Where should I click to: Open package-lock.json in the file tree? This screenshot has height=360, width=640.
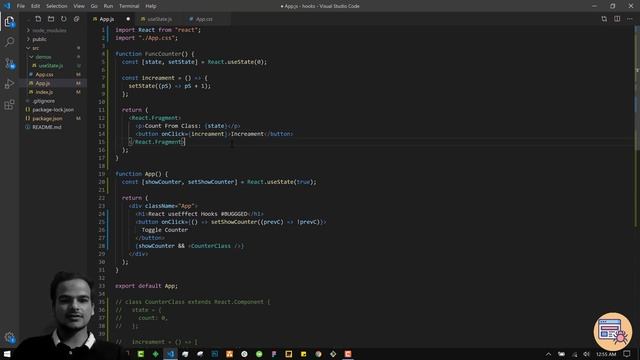coord(53,110)
